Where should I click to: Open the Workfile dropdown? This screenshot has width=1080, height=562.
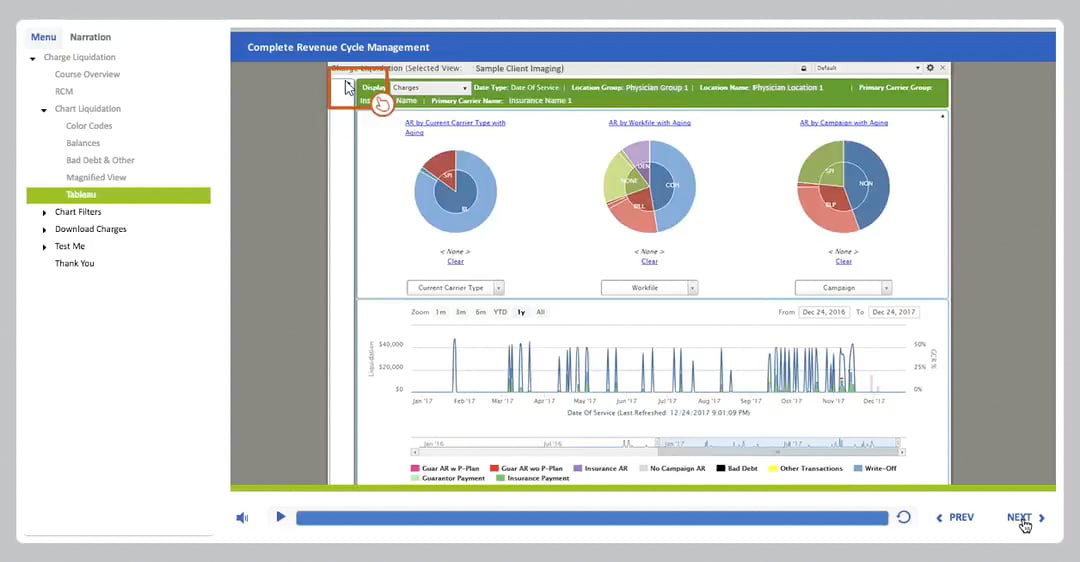649,288
